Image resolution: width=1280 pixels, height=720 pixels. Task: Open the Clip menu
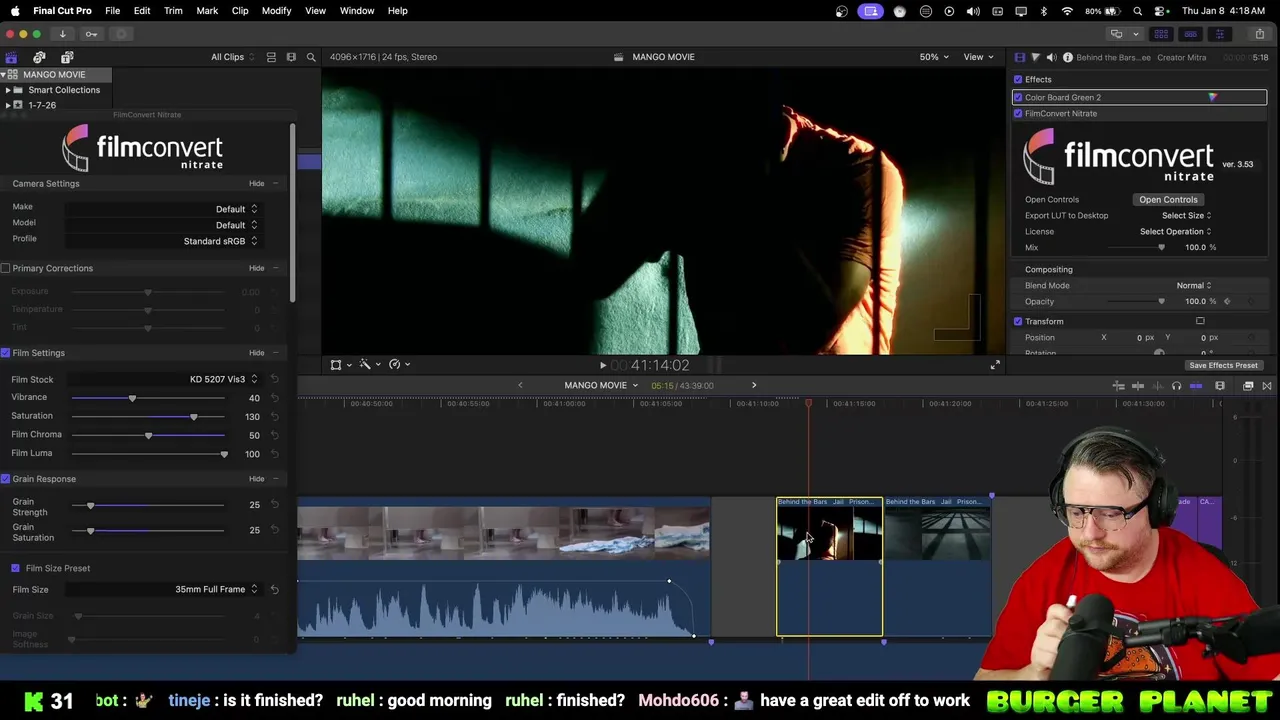coord(240,11)
